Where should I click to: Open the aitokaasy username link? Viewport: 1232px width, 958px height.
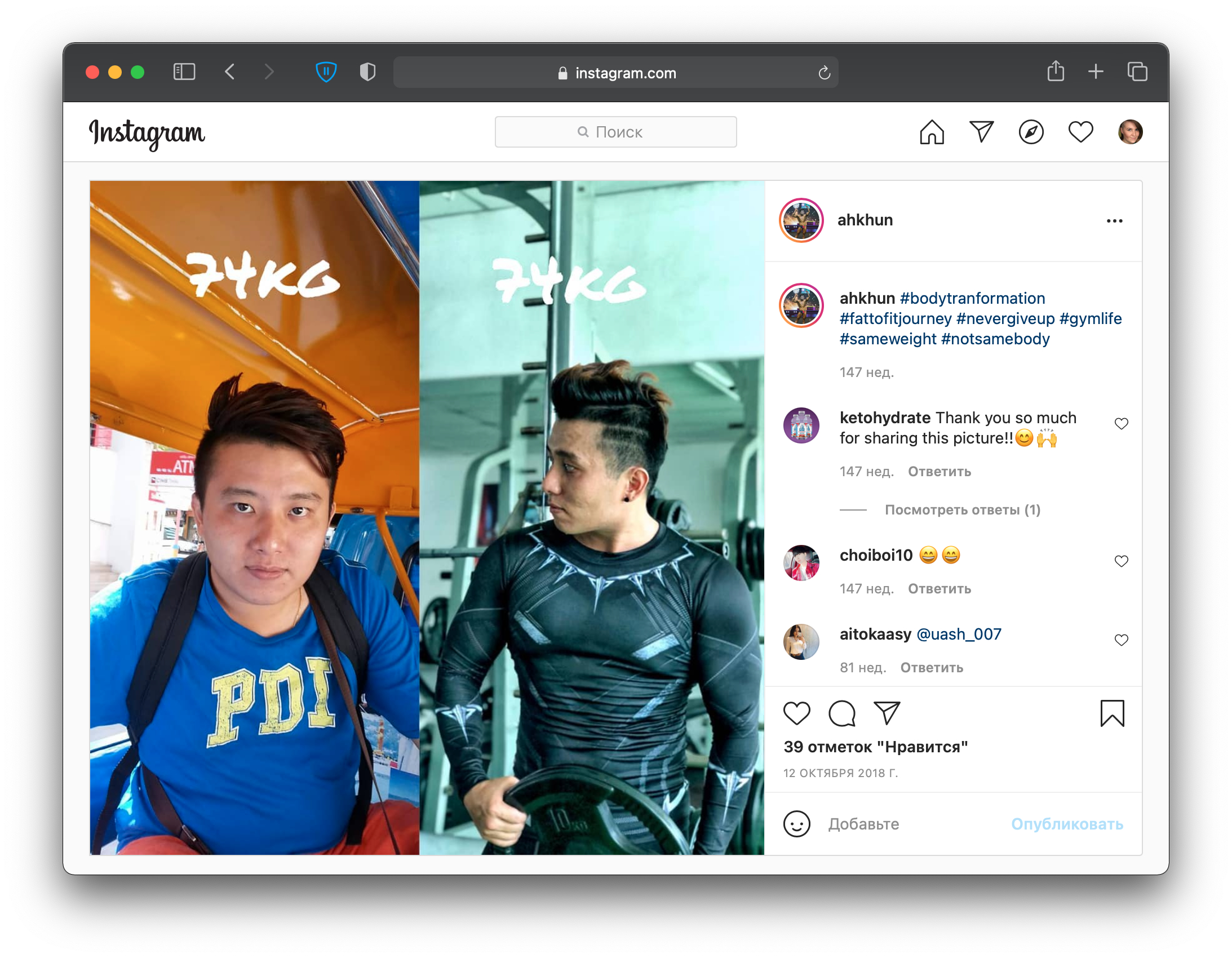click(875, 635)
